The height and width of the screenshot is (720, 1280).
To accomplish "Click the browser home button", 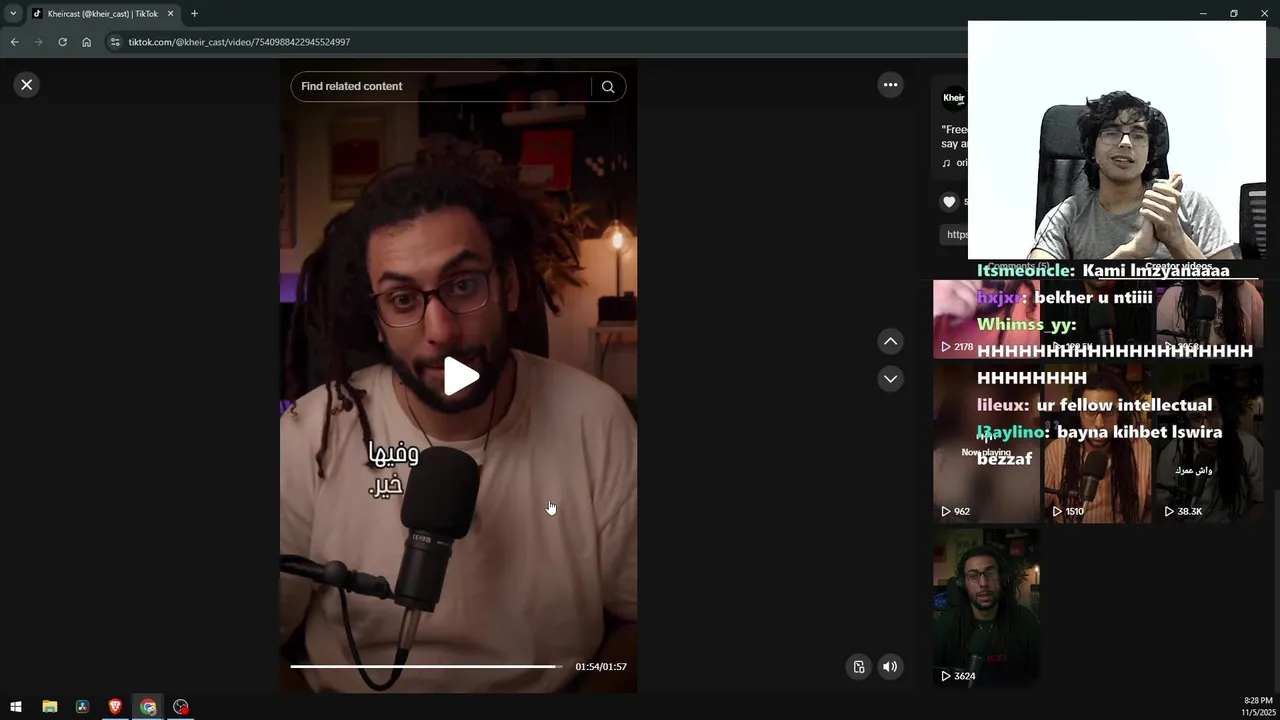I will (x=86, y=42).
